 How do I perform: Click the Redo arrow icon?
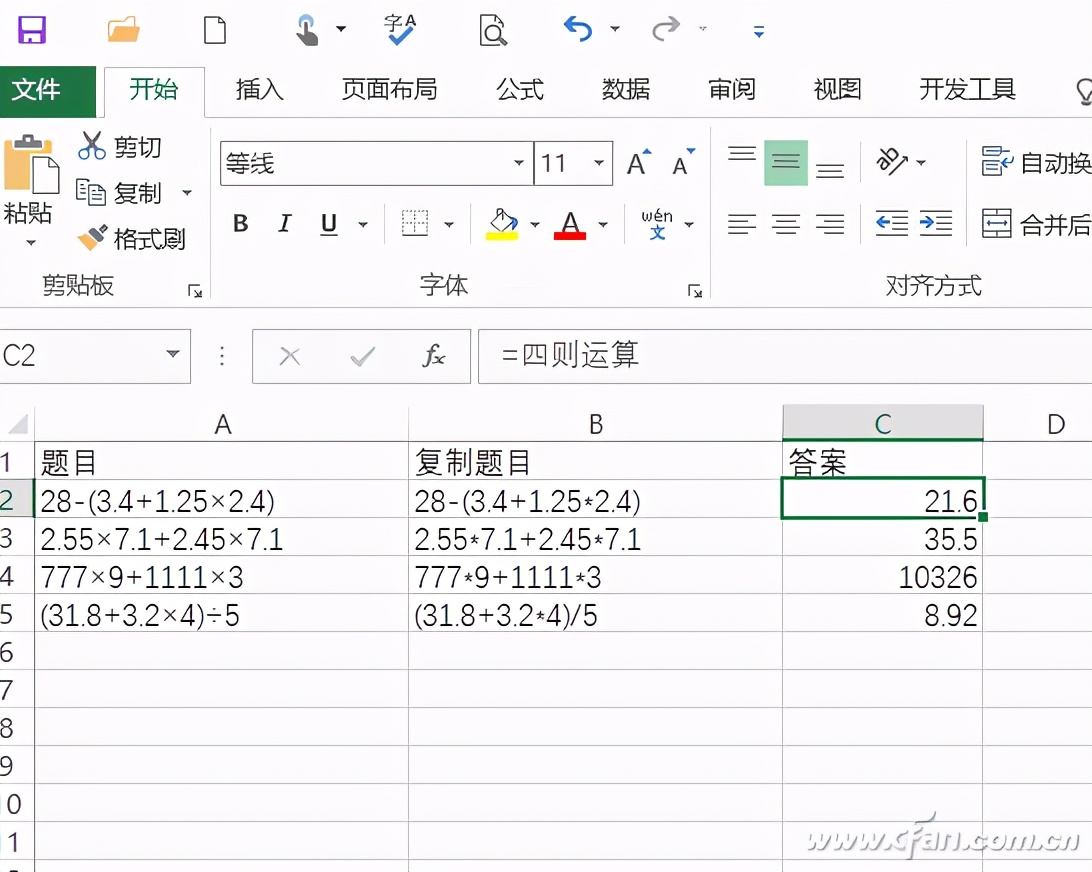pos(666,29)
